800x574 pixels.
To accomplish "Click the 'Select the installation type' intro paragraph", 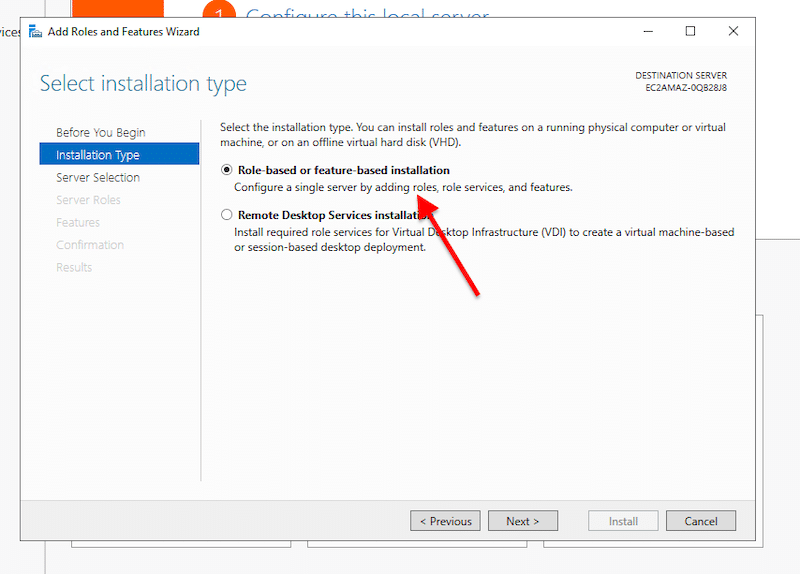I will (x=473, y=135).
